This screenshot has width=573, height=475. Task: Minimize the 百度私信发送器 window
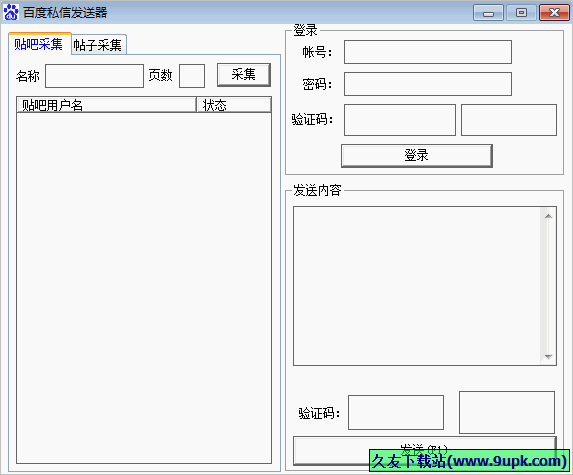(x=488, y=13)
